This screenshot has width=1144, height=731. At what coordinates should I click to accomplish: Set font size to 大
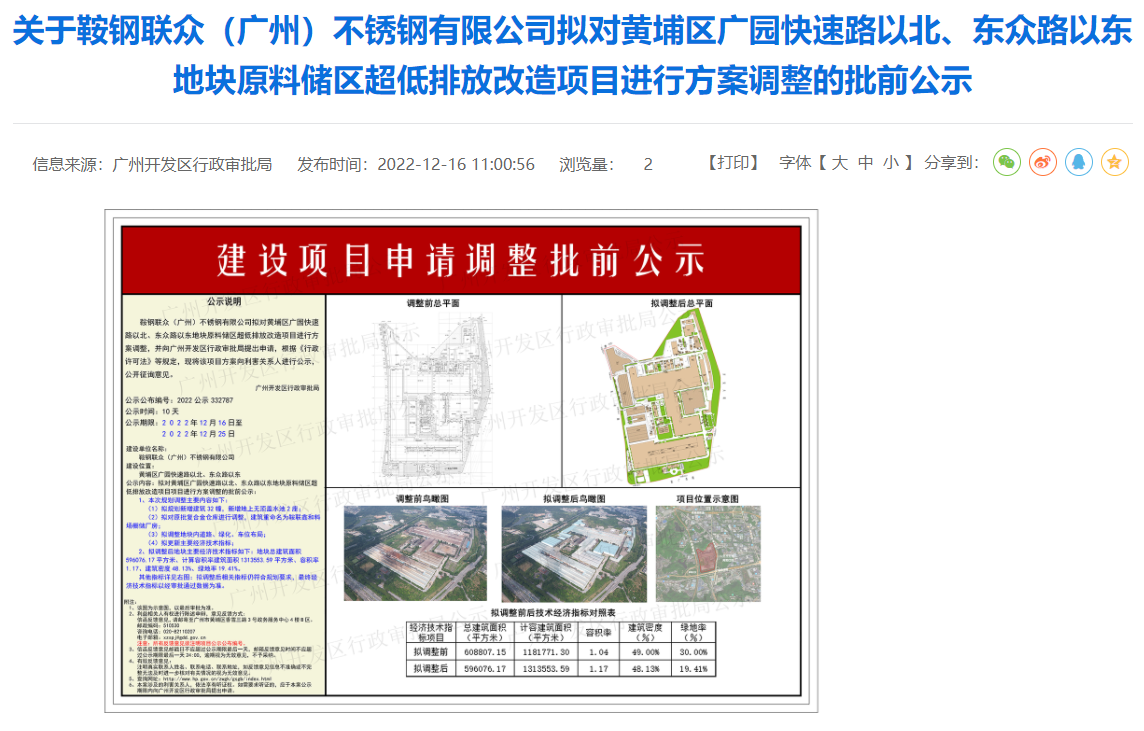pyautogui.click(x=840, y=163)
